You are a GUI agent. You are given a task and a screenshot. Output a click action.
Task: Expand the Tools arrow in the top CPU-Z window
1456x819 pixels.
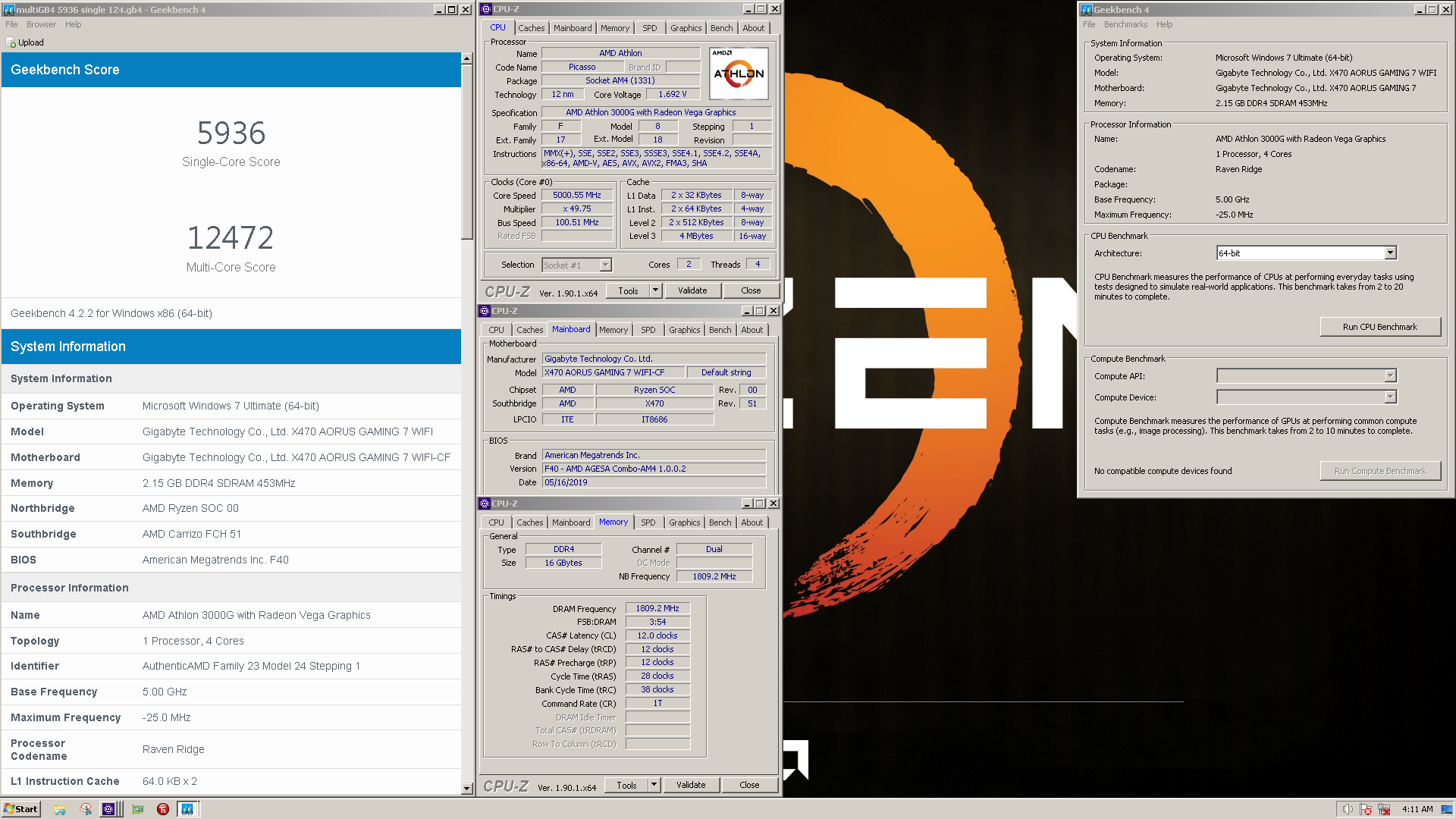[655, 290]
